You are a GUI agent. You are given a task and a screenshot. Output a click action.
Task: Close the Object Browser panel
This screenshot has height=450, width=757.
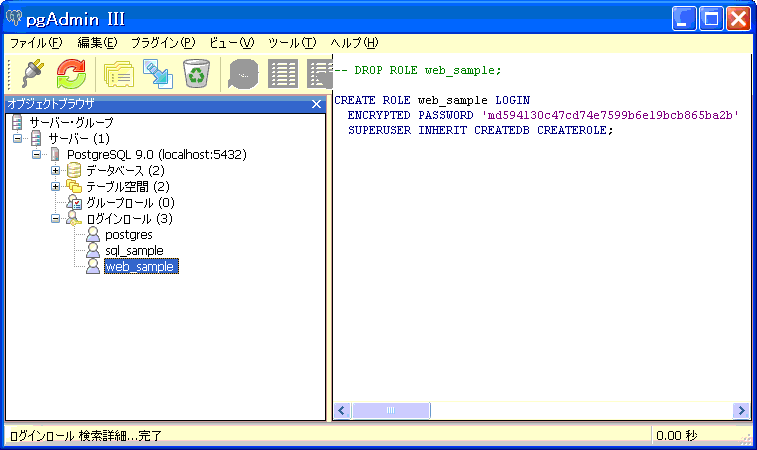pos(316,104)
